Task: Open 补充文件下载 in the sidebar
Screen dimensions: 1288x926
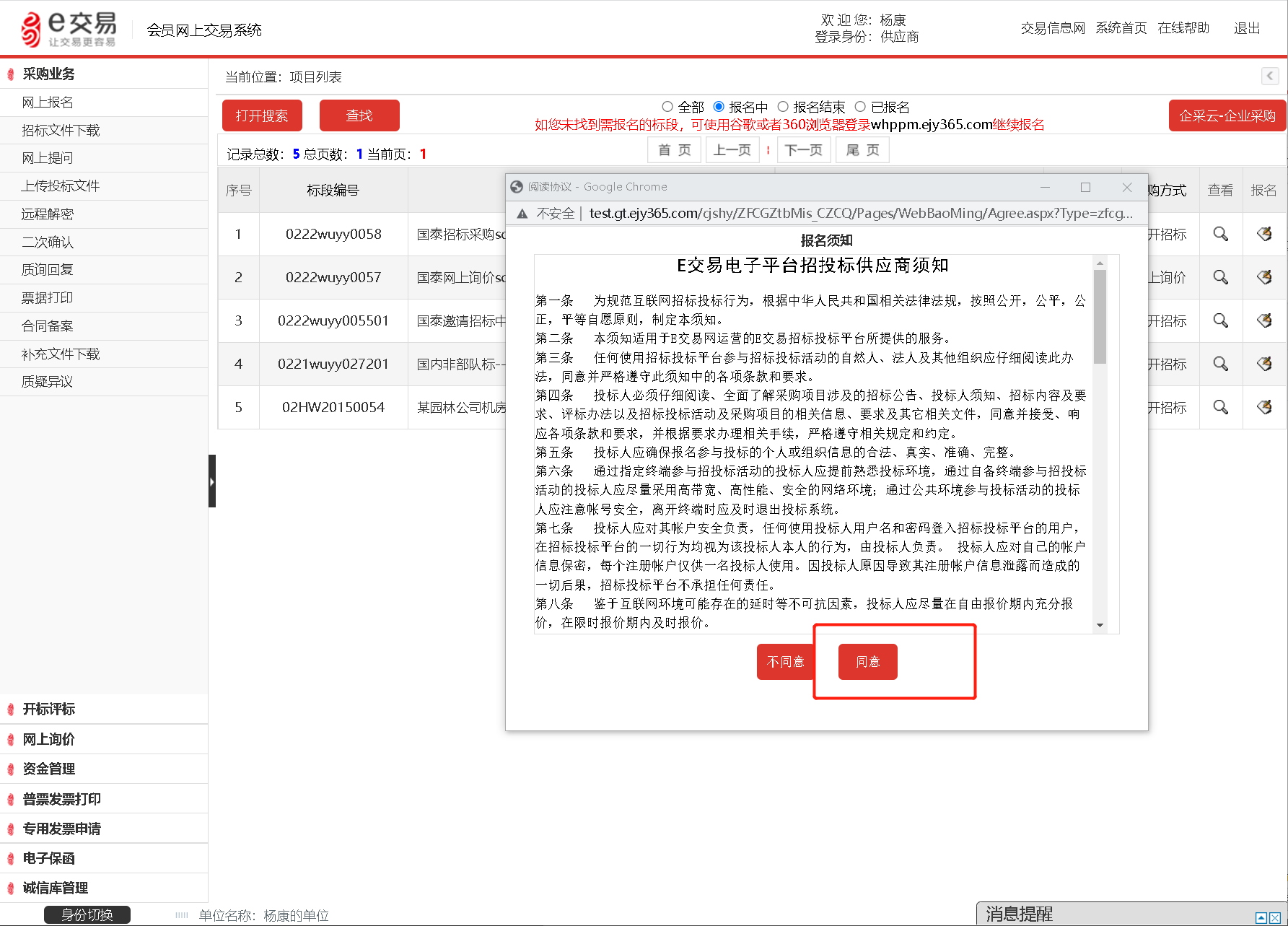Action: [104, 354]
